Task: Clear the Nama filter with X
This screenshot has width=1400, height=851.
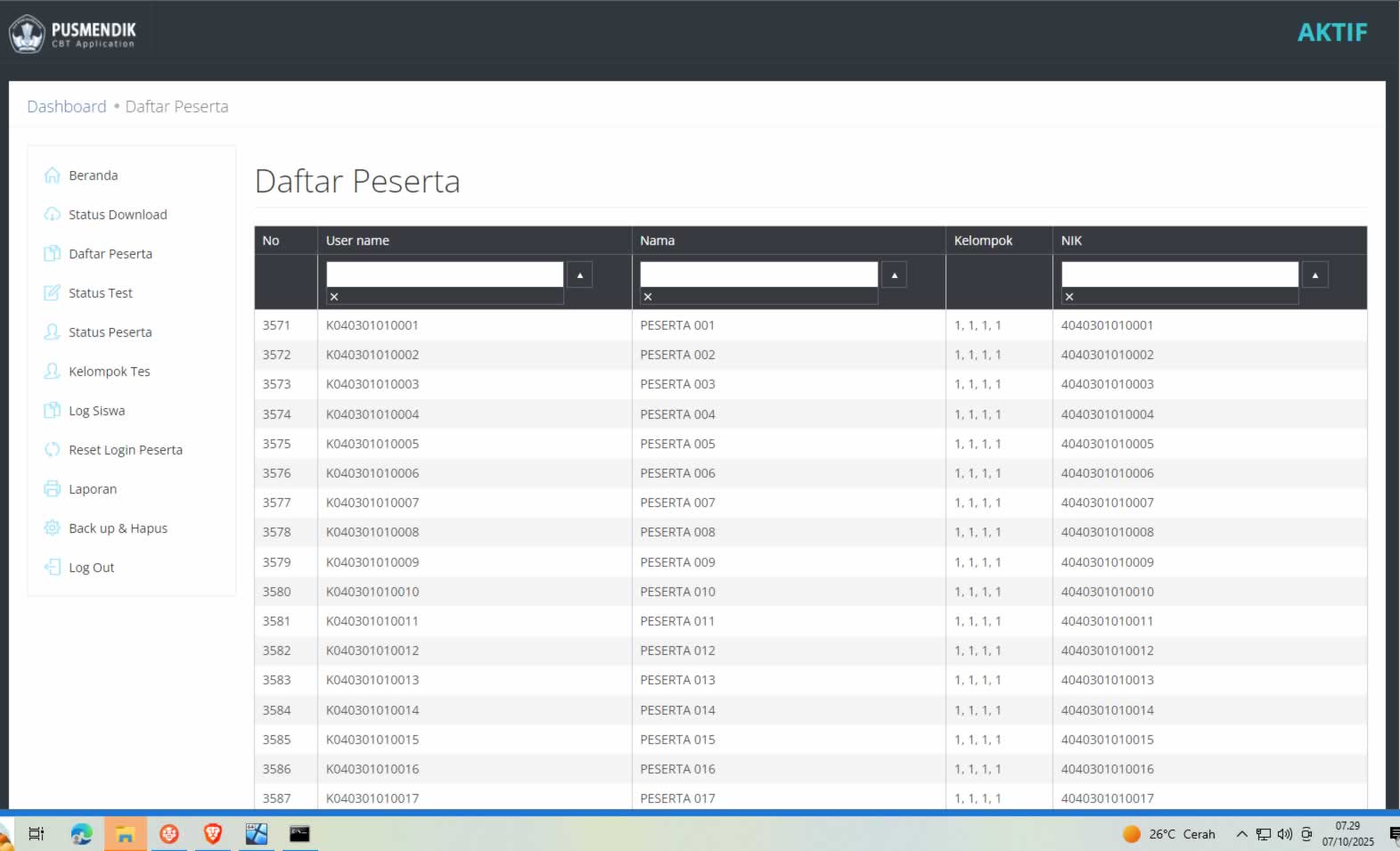Action: point(648,297)
